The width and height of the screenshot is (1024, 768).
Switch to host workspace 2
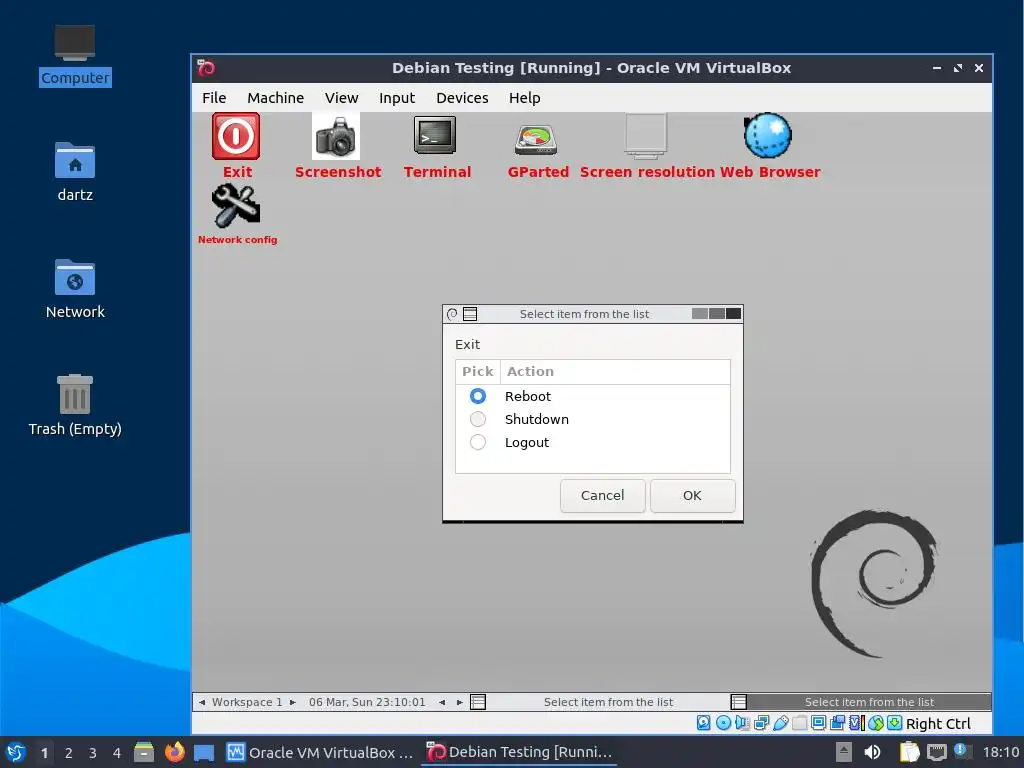(69, 753)
